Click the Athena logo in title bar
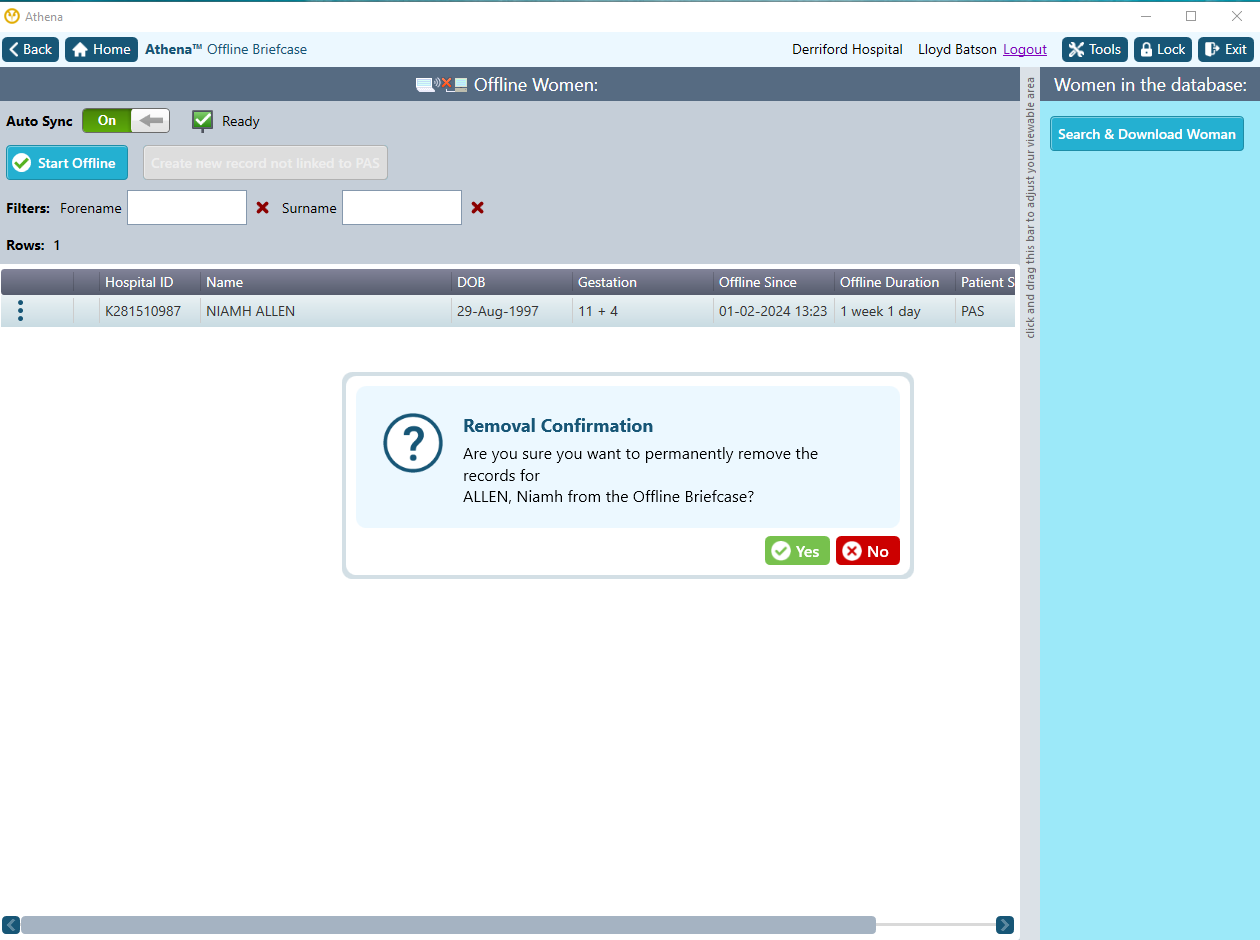Image resolution: width=1260 pixels, height=940 pixels. [x=12, y=16]
